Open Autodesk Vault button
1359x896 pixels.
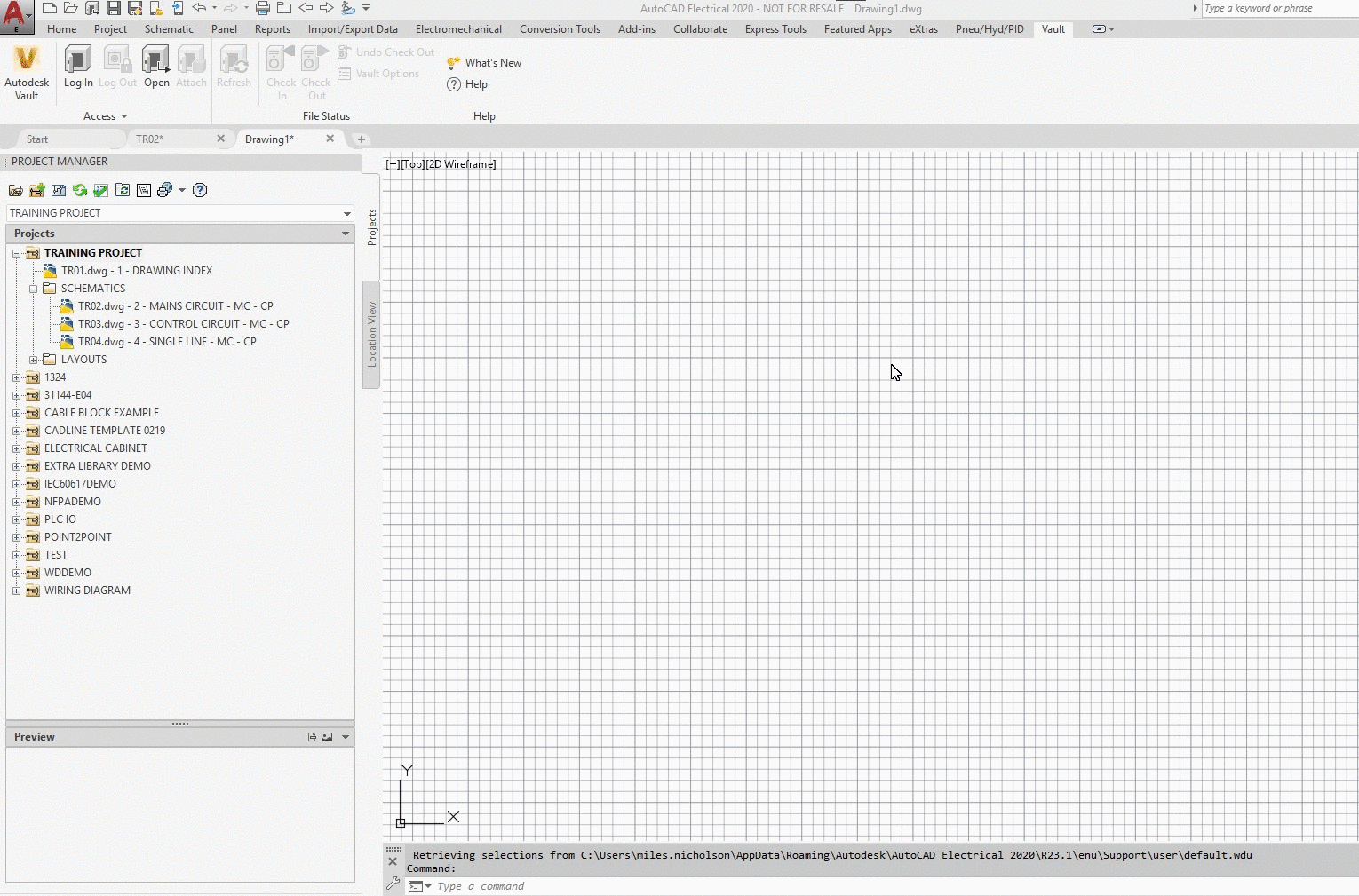click(27, 73)
